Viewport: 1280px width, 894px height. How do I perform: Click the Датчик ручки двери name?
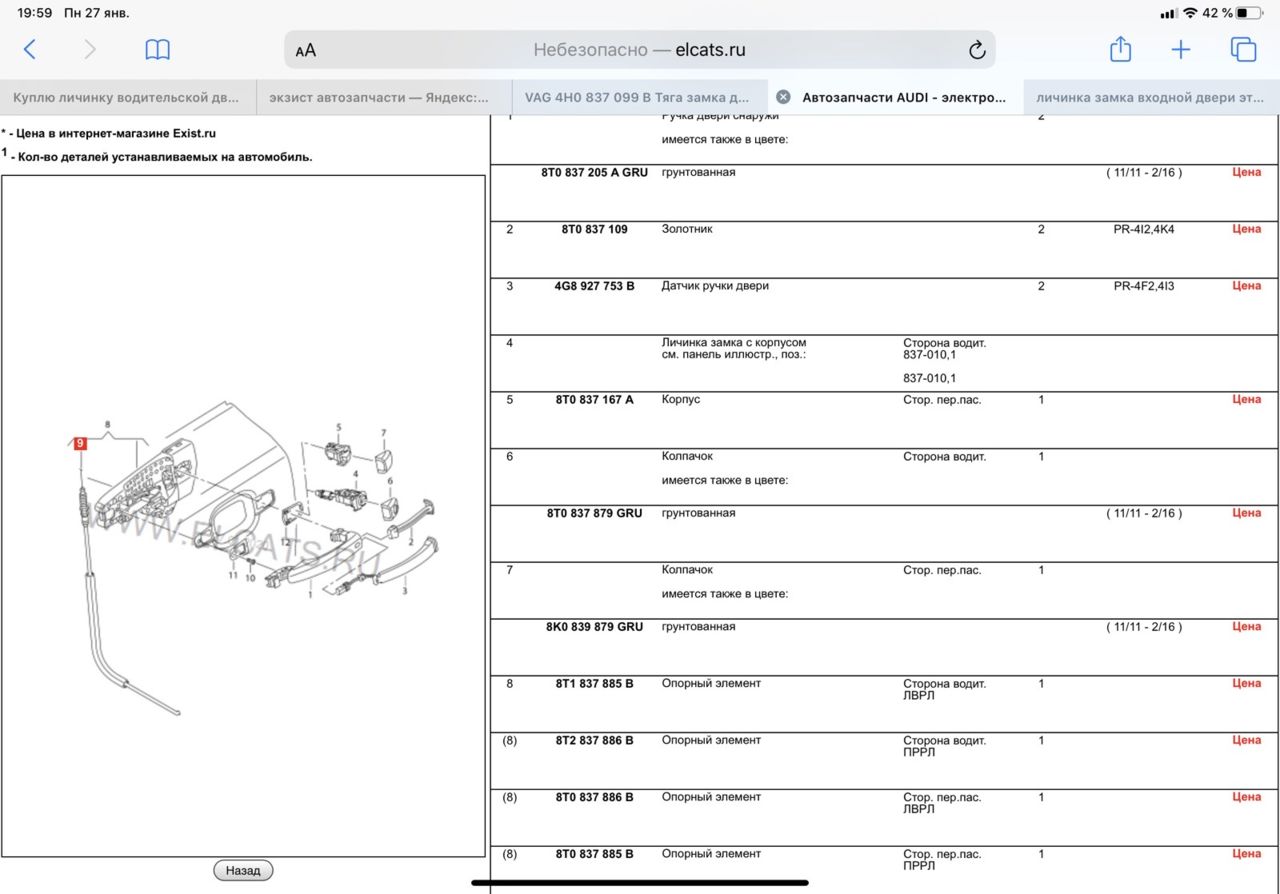point(715,286)
